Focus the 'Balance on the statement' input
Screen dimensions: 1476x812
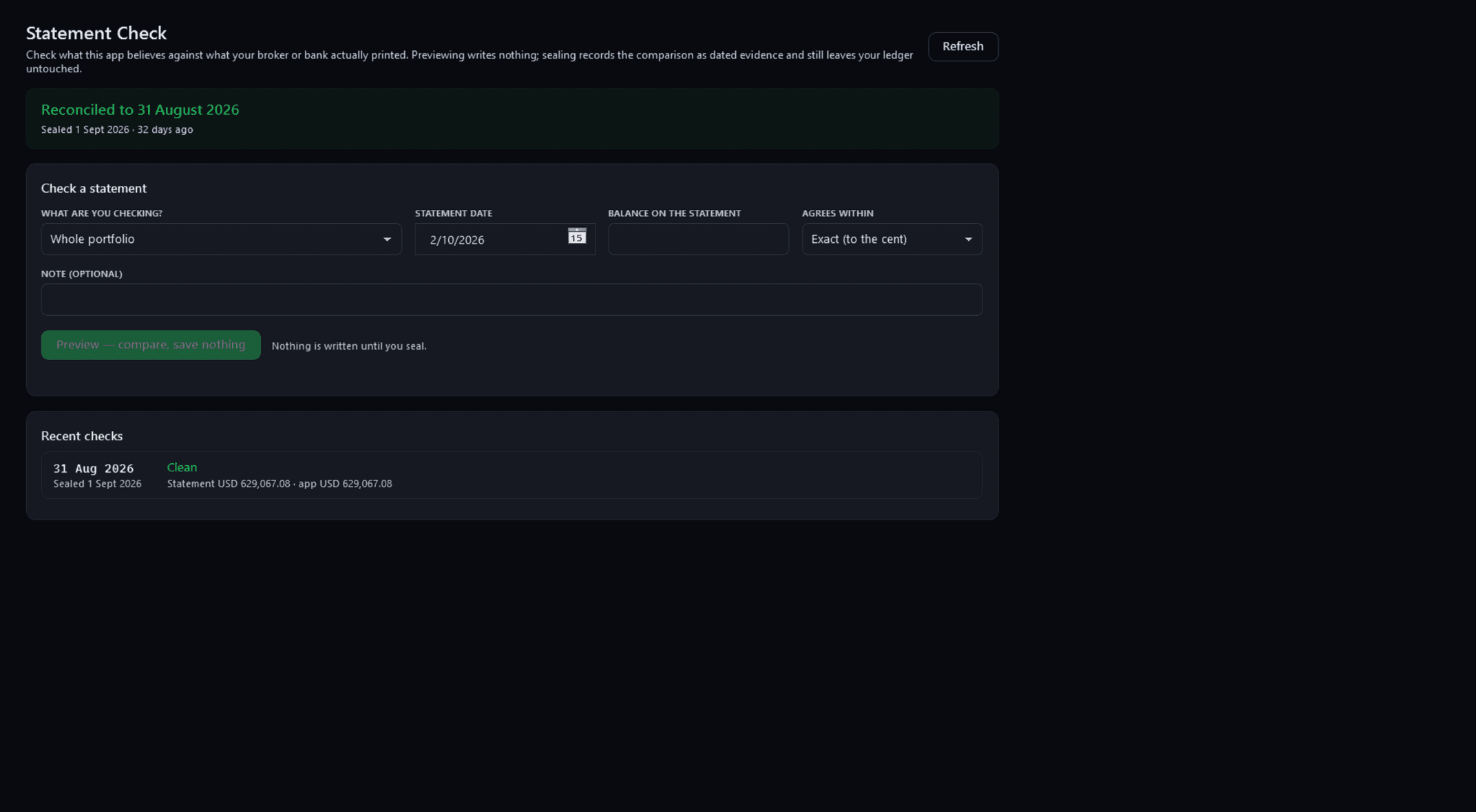[698, 239]
